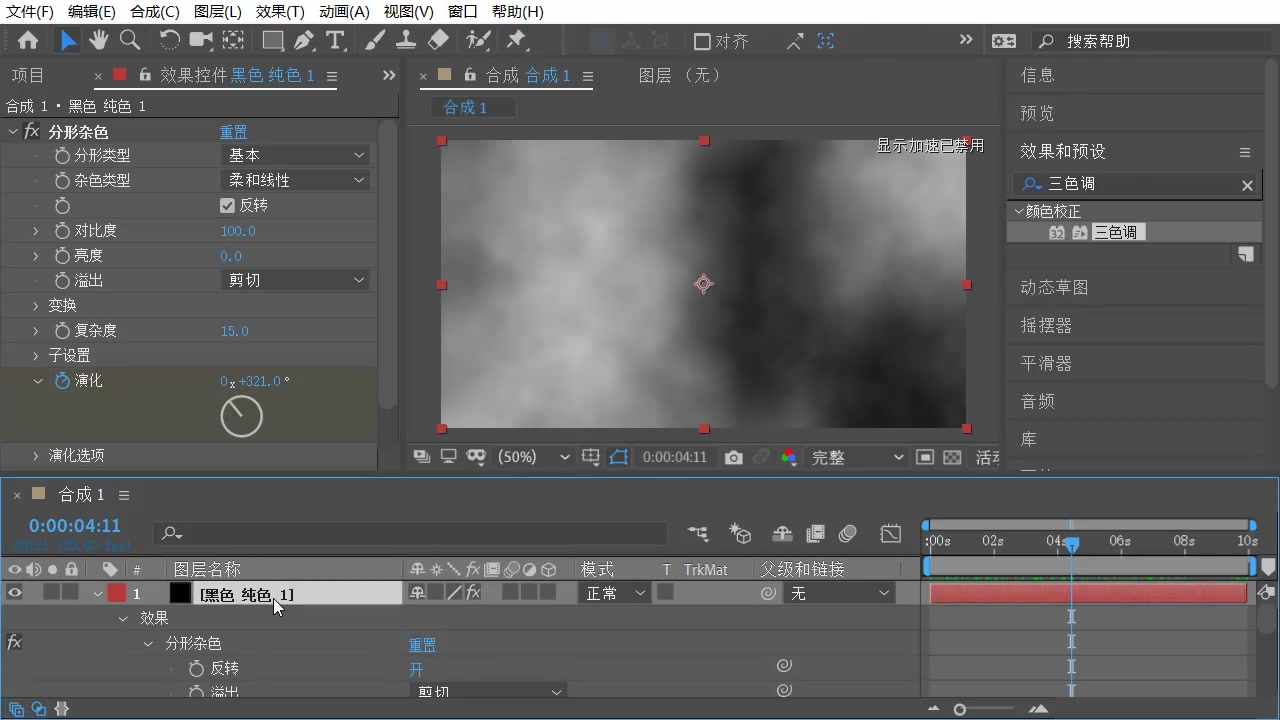Enable frame blending for timeline layers
The width and height of the screenshot is (1280, 720).
(x=815, y=534)
